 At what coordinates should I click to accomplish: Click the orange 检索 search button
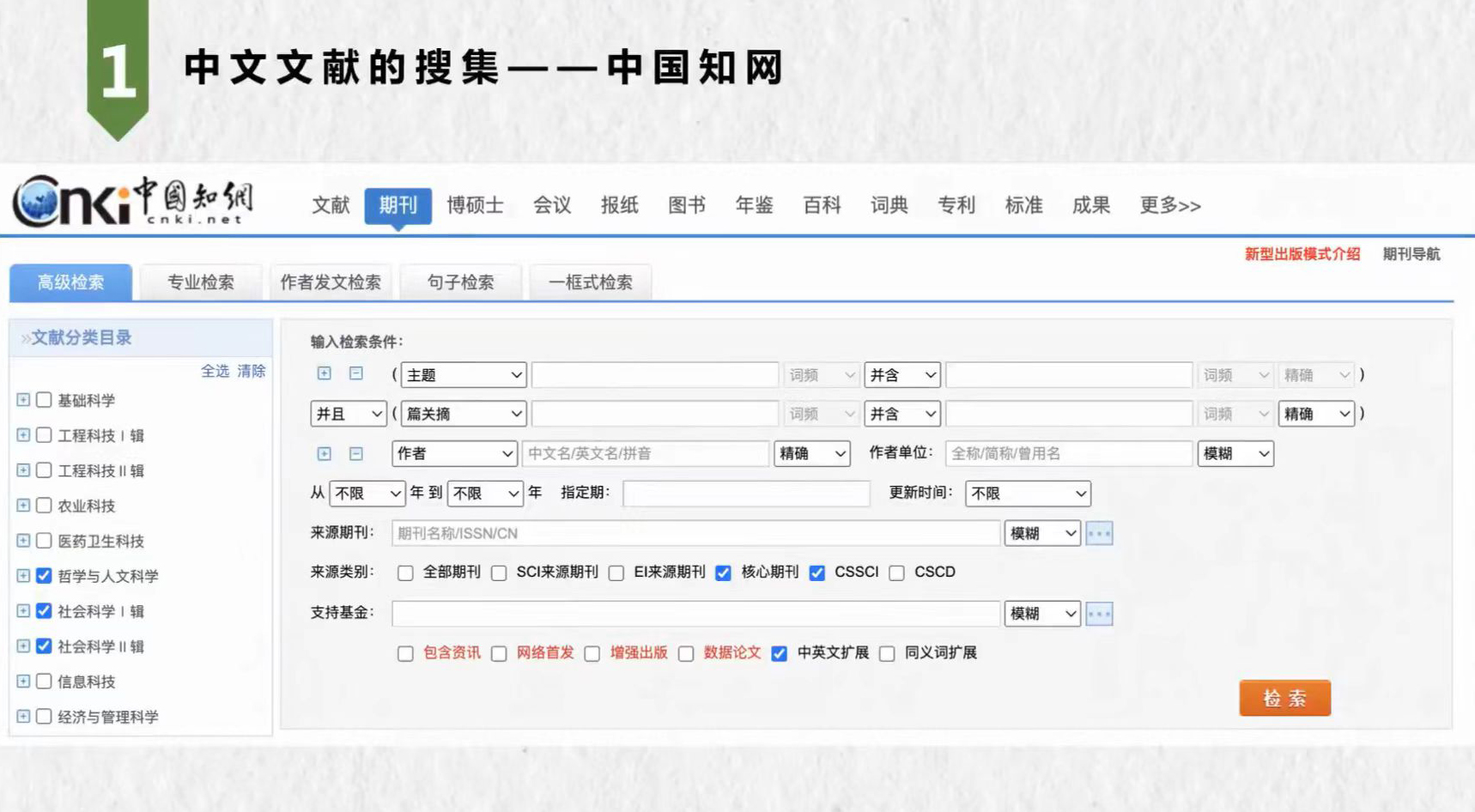1284,699
